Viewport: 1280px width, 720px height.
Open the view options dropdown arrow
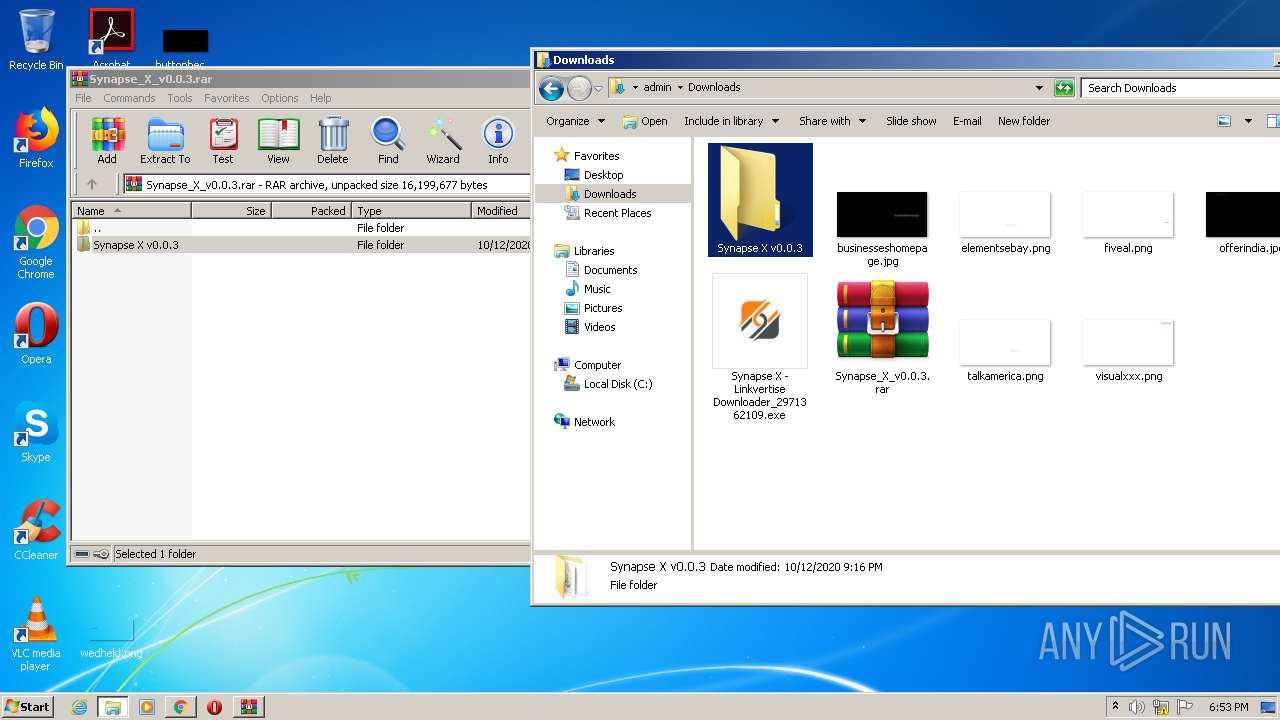point(1248,121)
